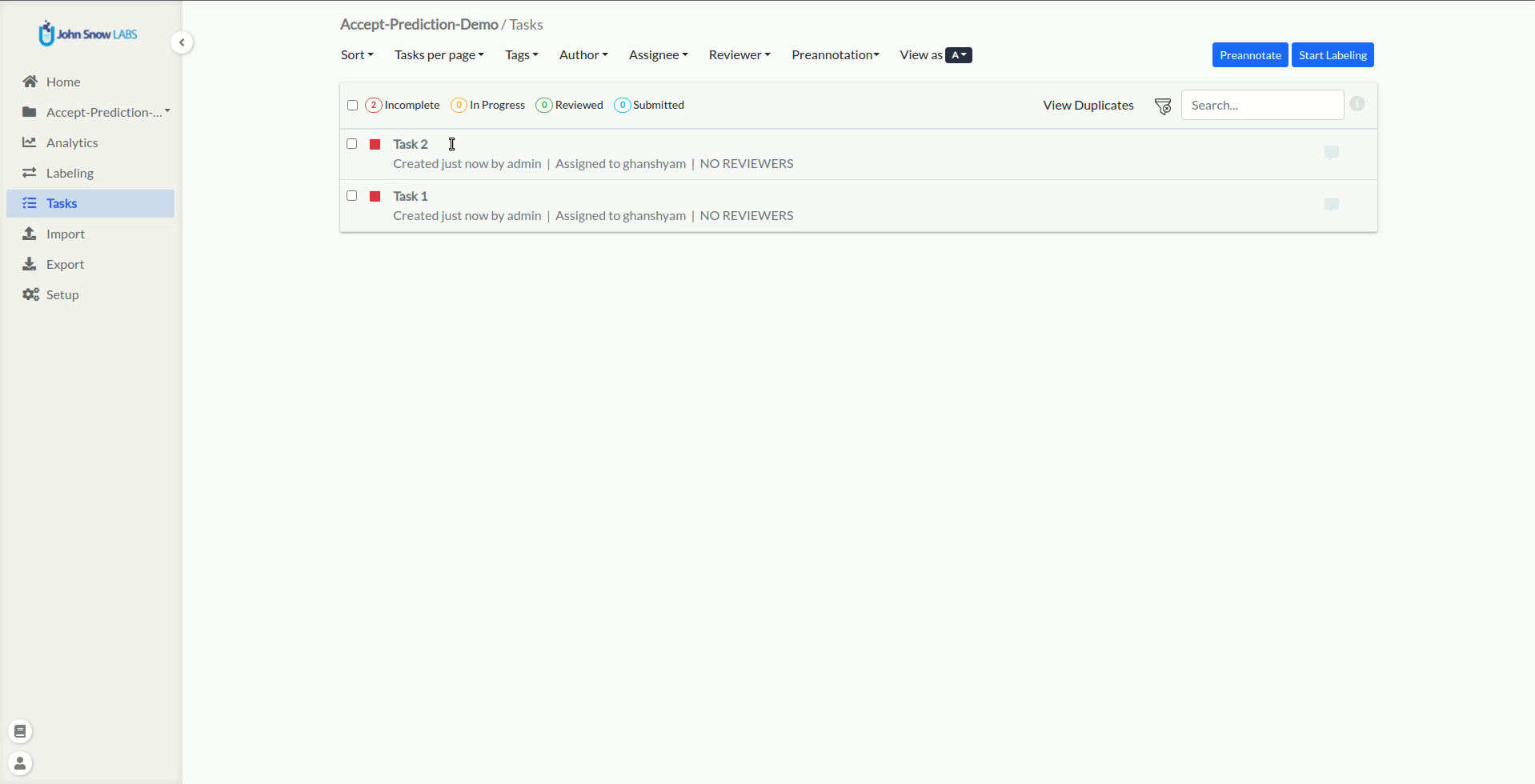Click the Import upload icon
1535x784 pixels.
30,234
